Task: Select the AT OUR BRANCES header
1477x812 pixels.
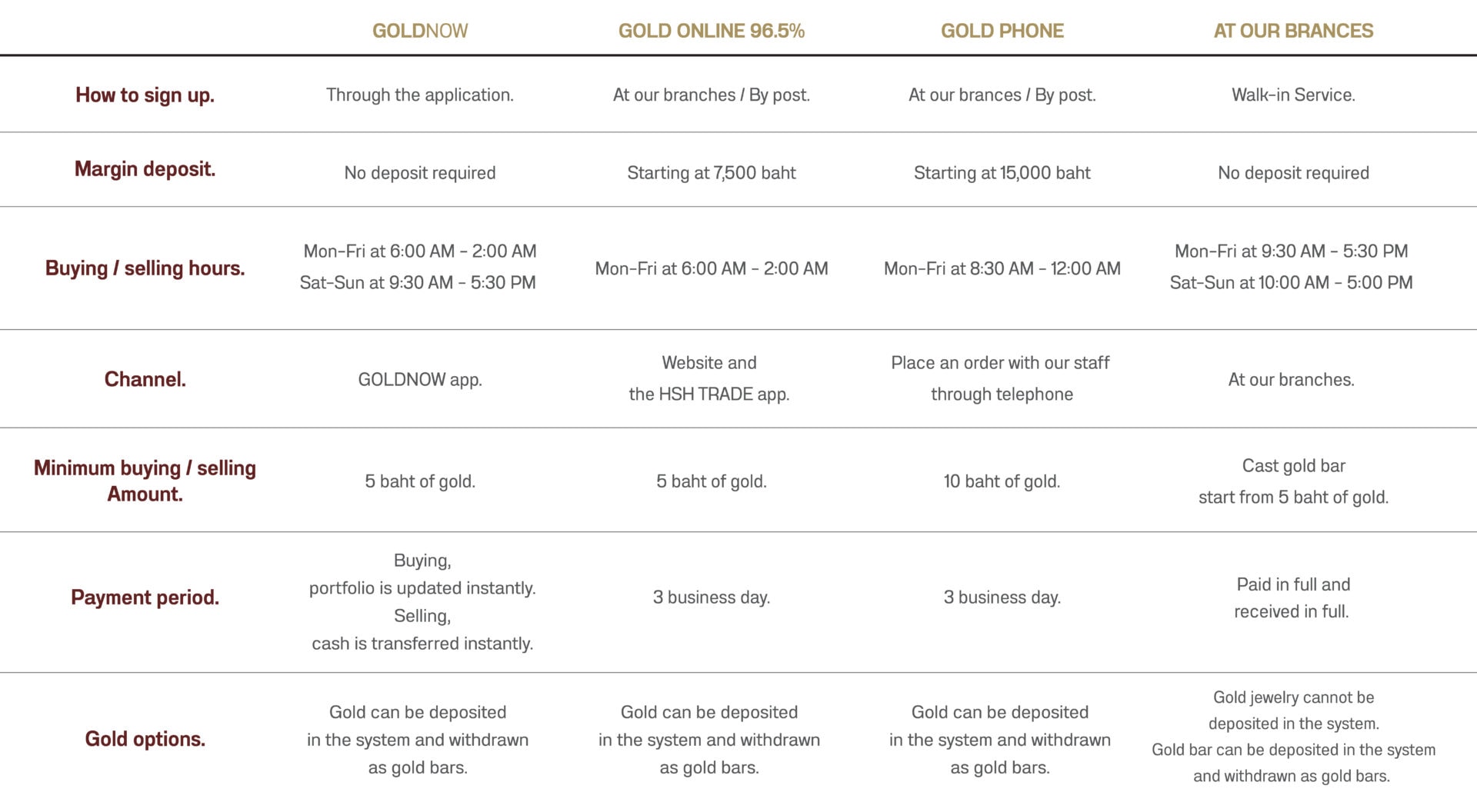Action: [x=1293, y=31]
